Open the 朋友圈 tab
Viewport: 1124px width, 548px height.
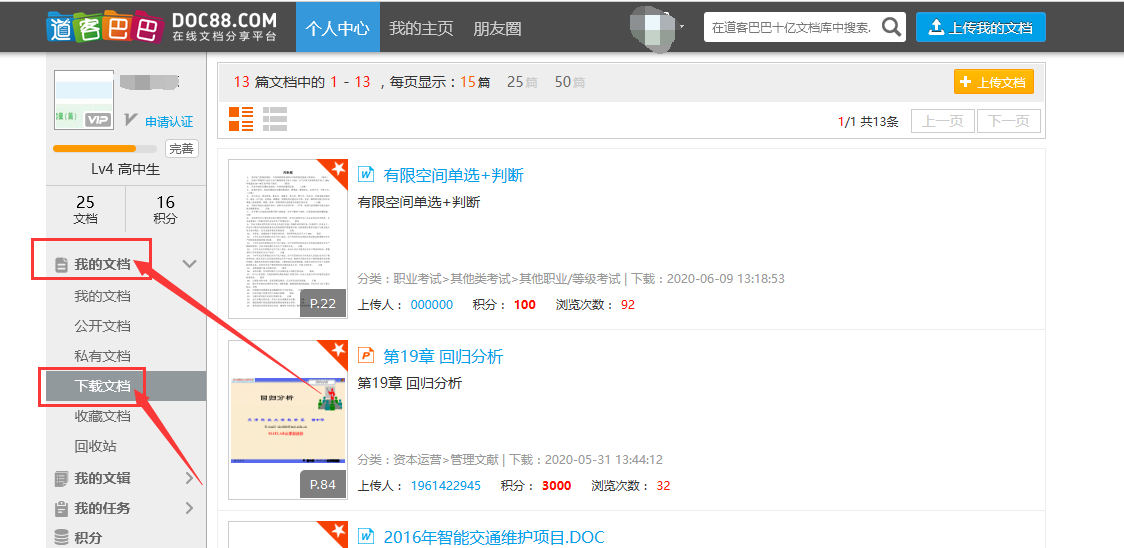point(497,28)
